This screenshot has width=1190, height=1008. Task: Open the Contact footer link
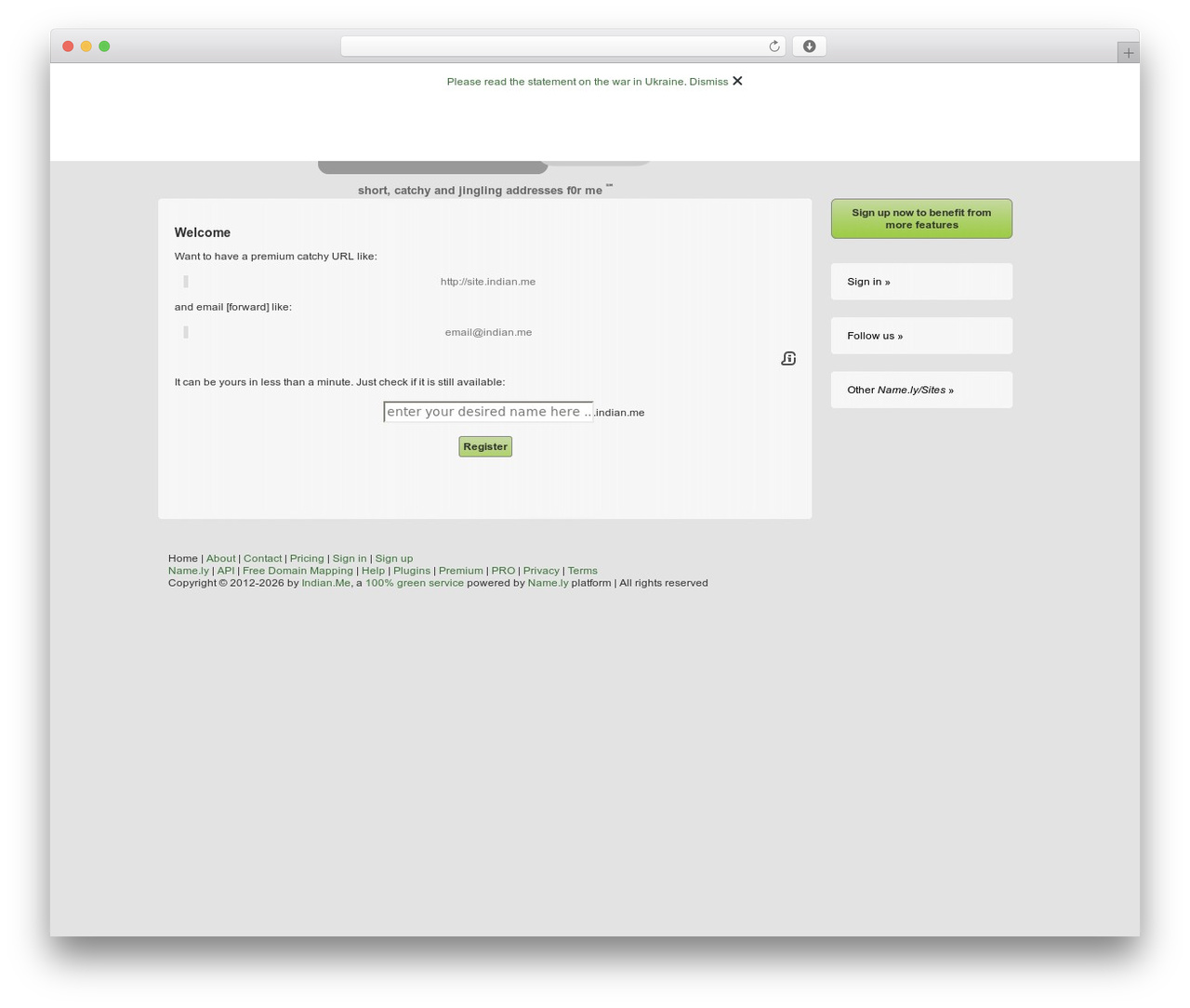click(262, 559)
